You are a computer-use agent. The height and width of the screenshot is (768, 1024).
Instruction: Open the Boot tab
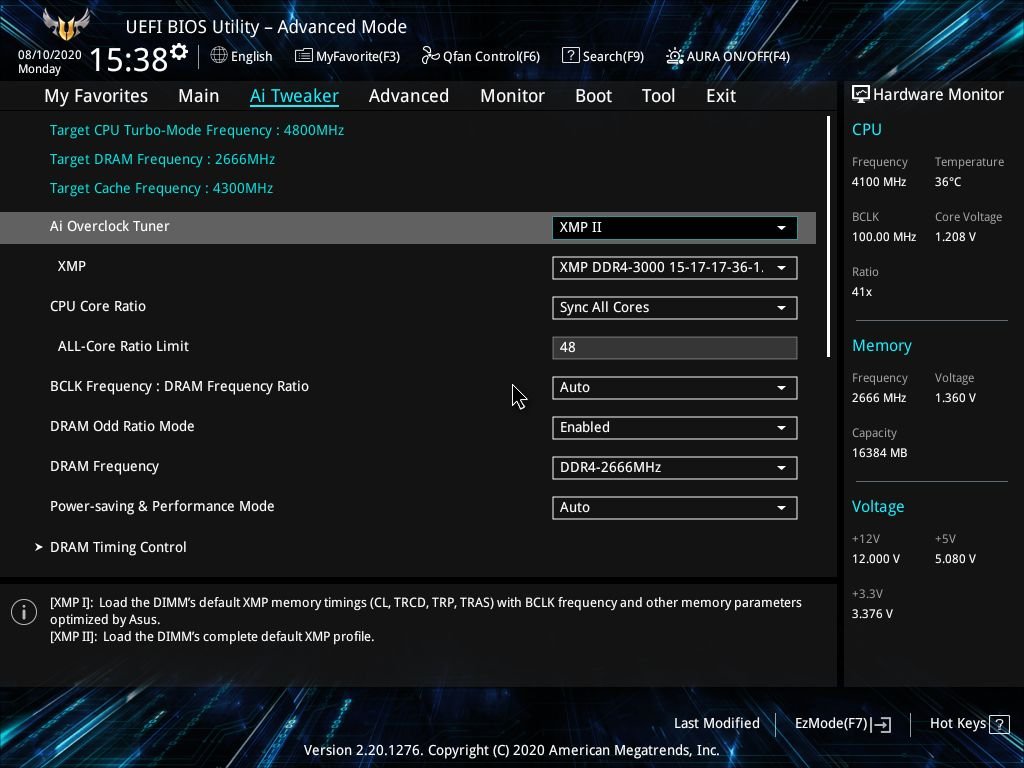pyautogui.click(x=593, y=96)
